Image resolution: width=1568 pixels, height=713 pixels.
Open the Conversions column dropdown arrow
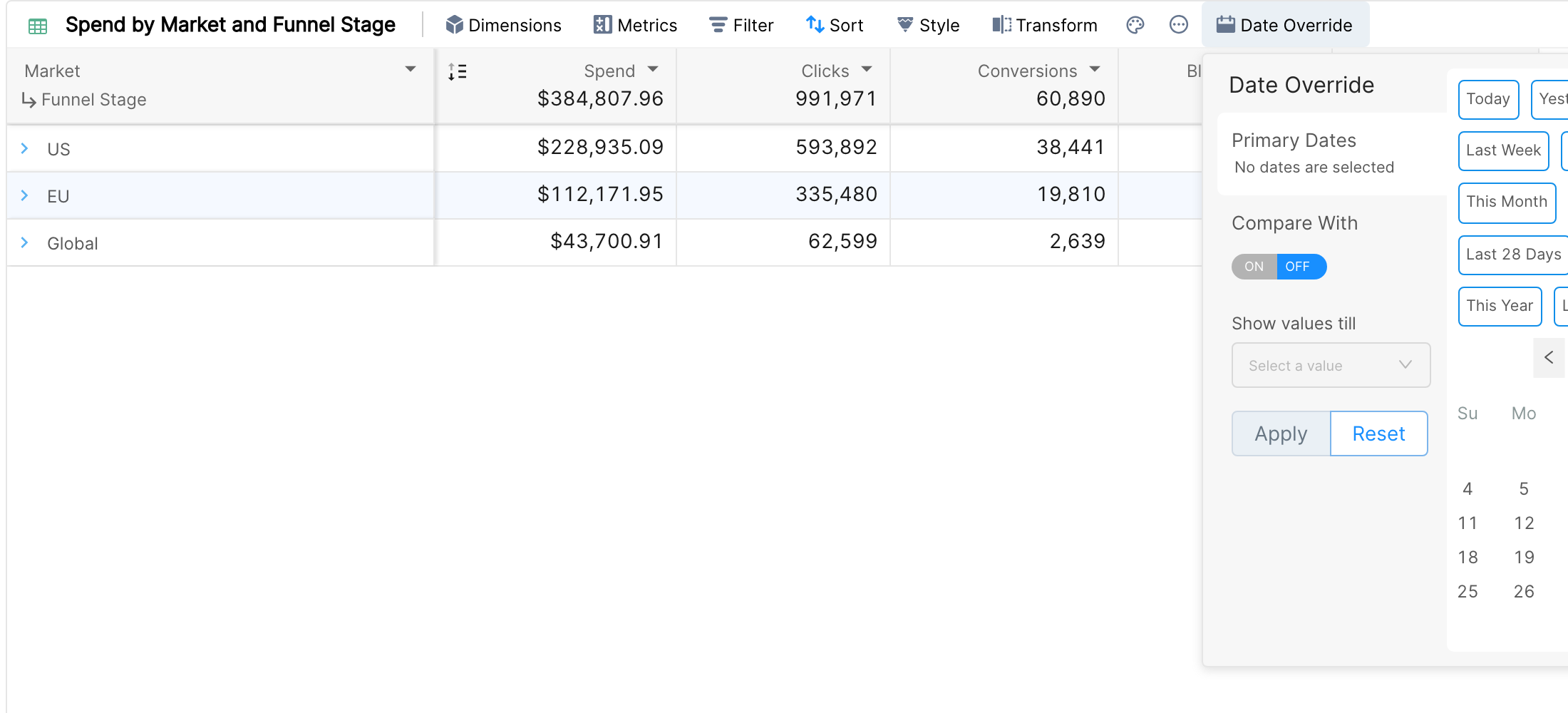point(1095,69)
